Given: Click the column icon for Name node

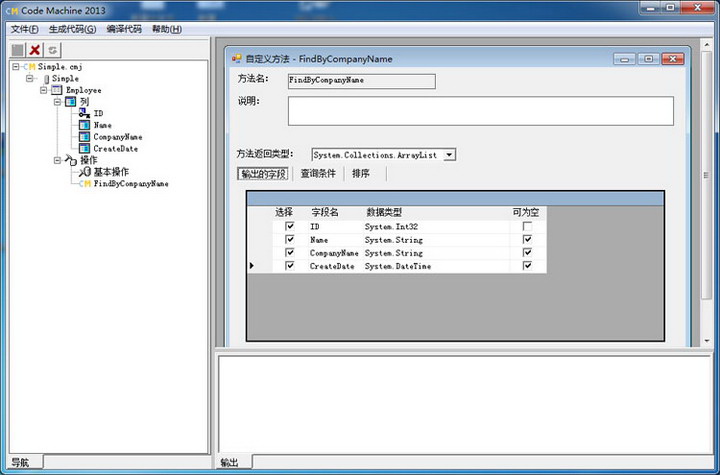Looking at the screenshot, I should 84,125.
